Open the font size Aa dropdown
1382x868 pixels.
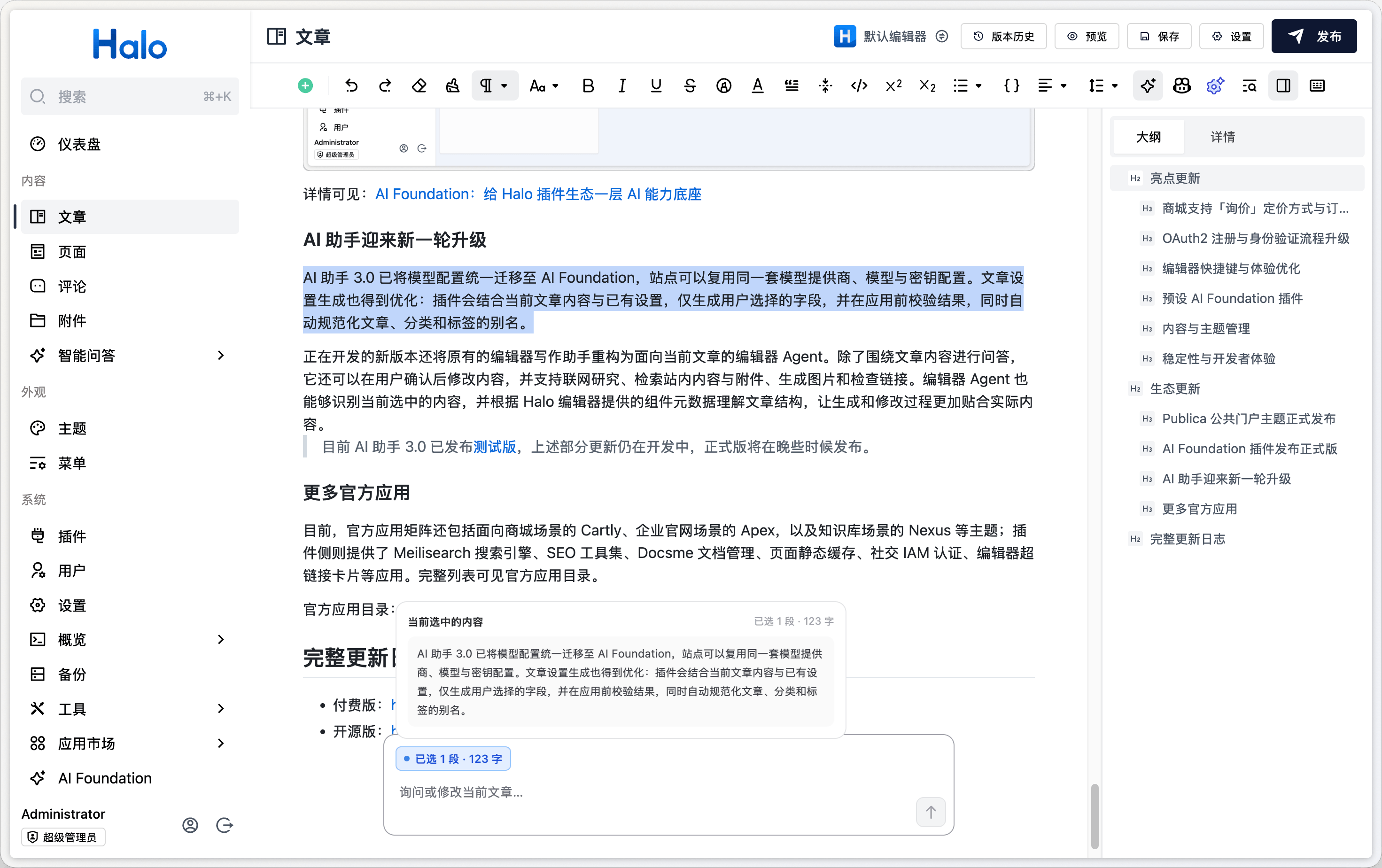click(543, 86)
